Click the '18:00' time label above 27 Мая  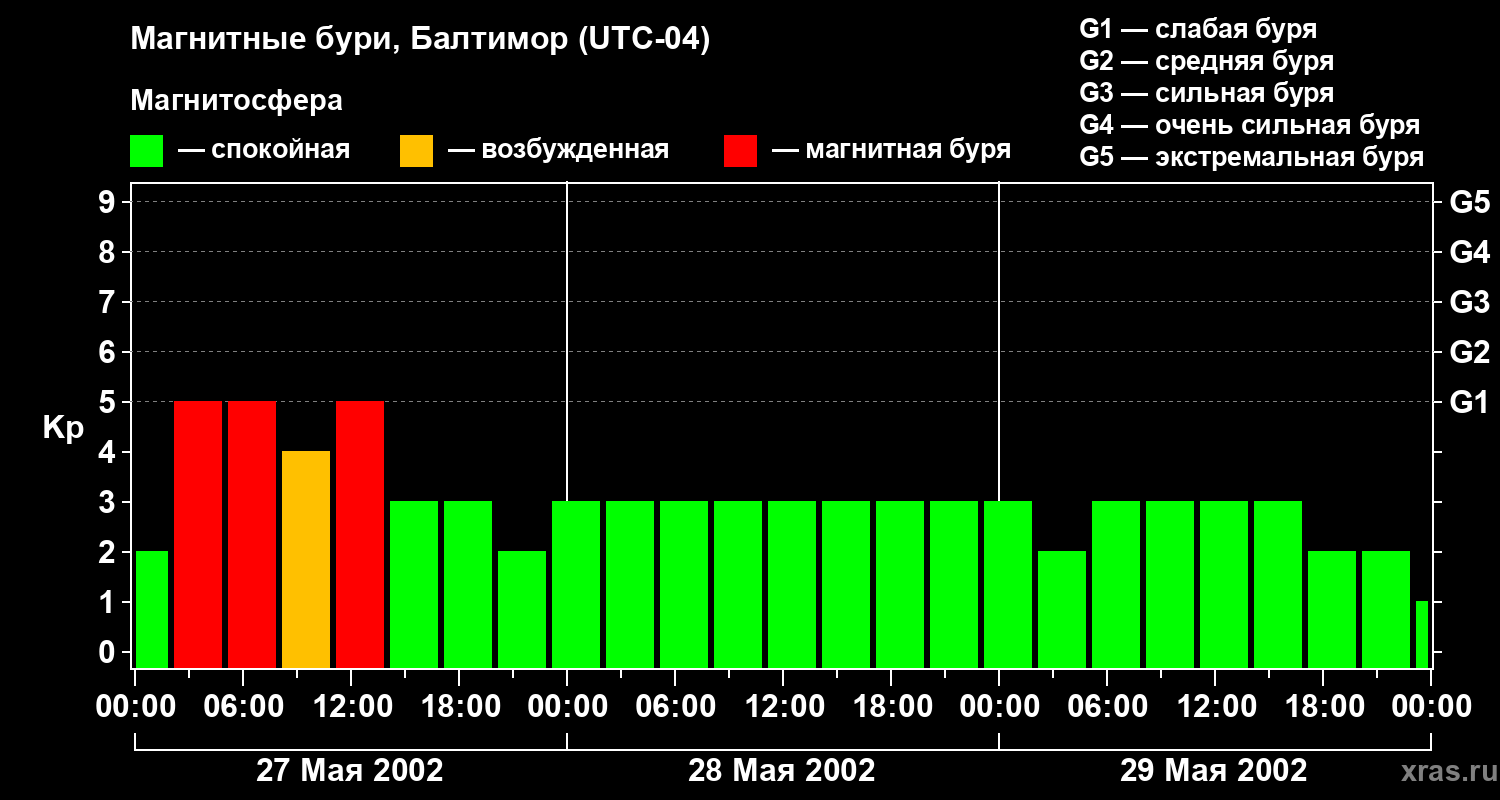tap(459, 707)
